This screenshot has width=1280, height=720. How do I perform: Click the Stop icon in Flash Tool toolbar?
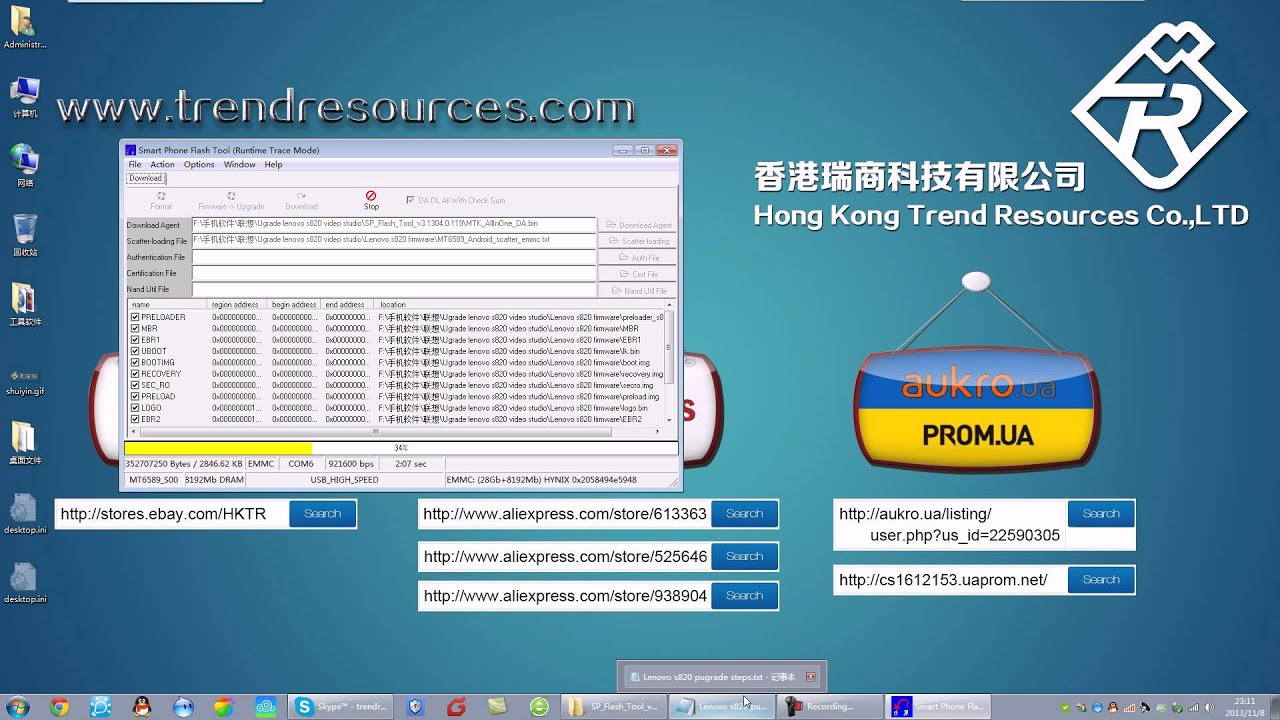pos(371,200)
